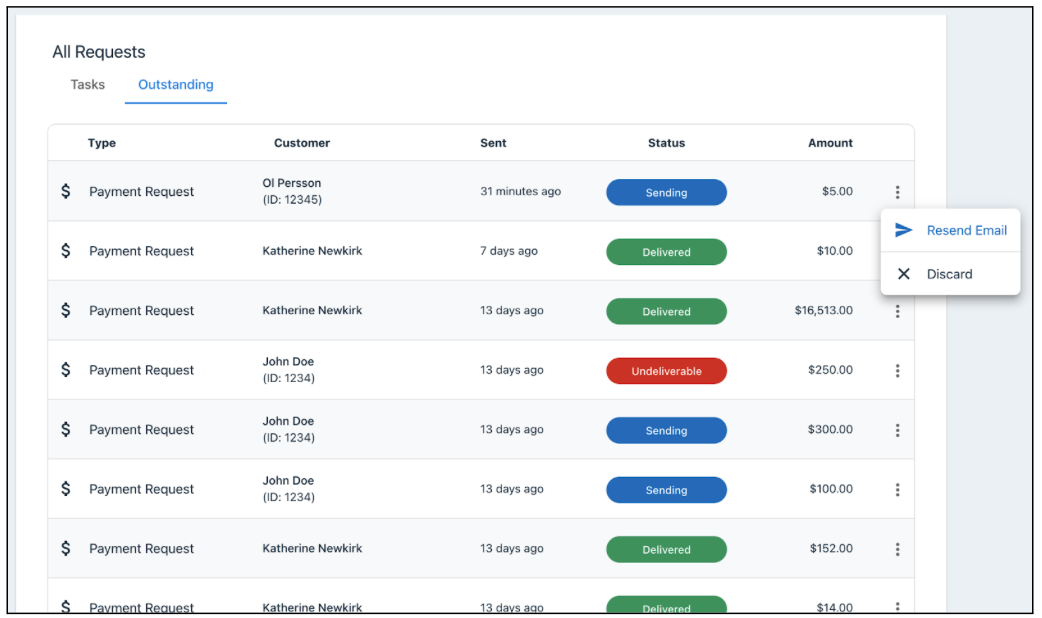Click the dollar icon on the $250.00 request row
Viewport: 1042px width, 618px height.
tap(66, 370)
